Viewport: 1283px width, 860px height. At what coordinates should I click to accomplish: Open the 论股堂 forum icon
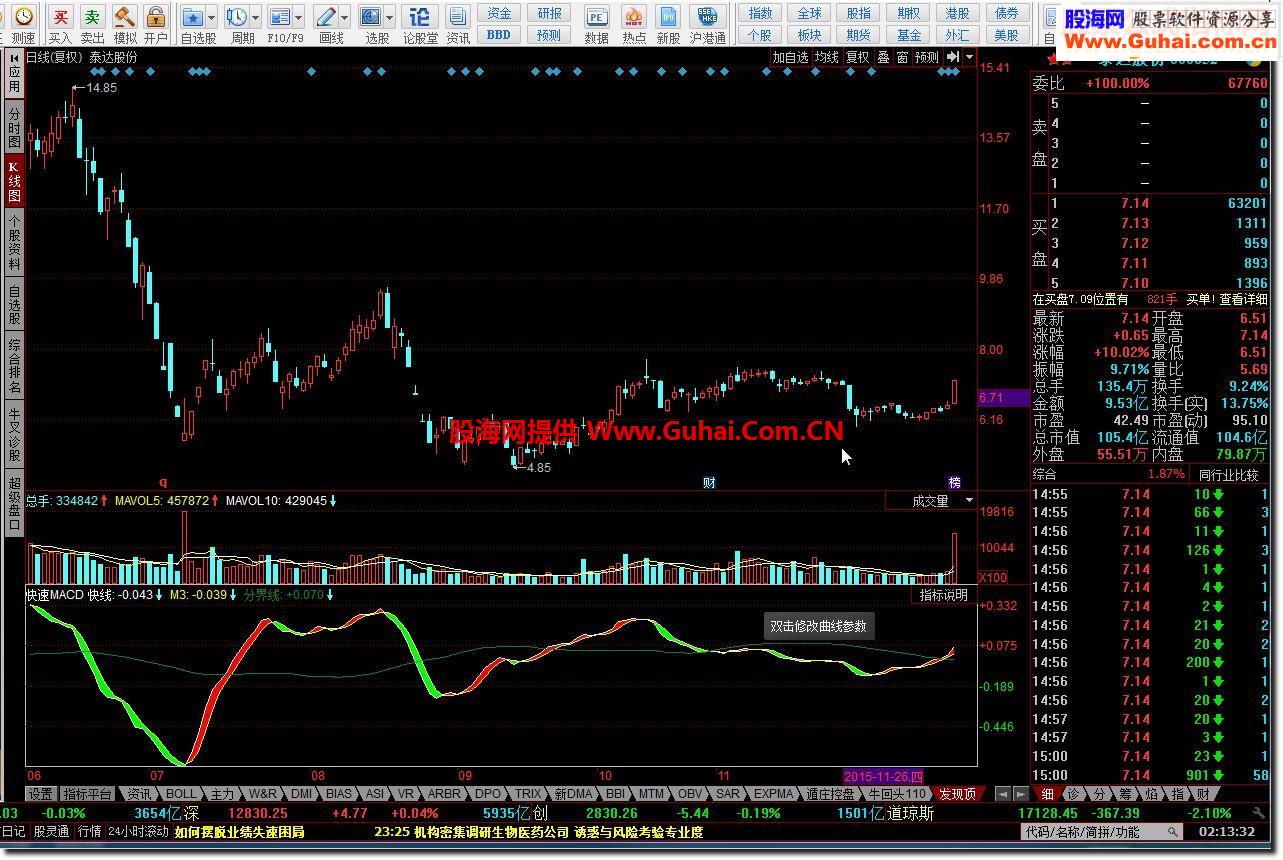pos(421,17)
